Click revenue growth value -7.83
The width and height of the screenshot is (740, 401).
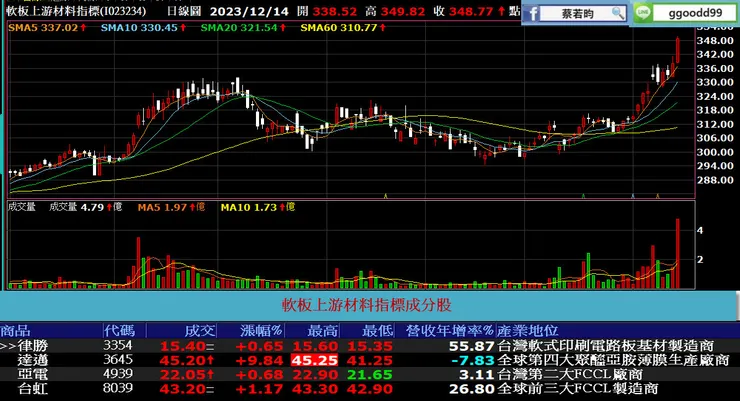[473, 360]
